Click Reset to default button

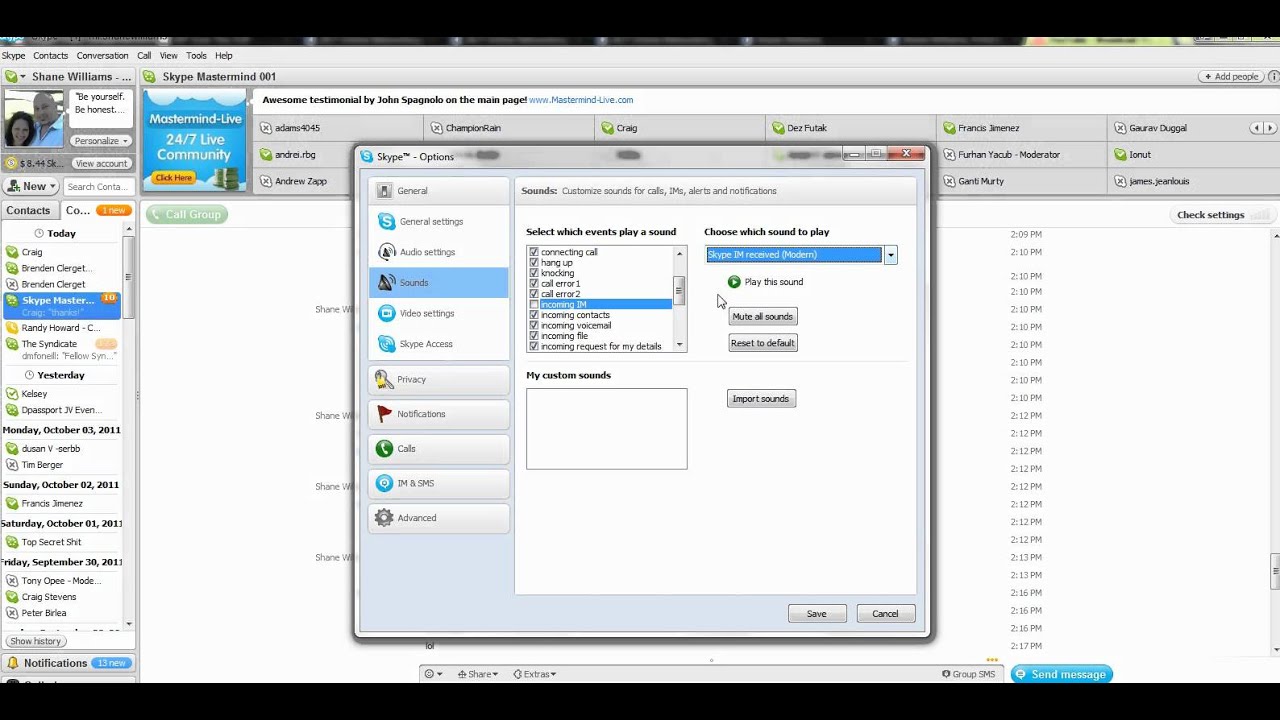(x=762, y=343)
